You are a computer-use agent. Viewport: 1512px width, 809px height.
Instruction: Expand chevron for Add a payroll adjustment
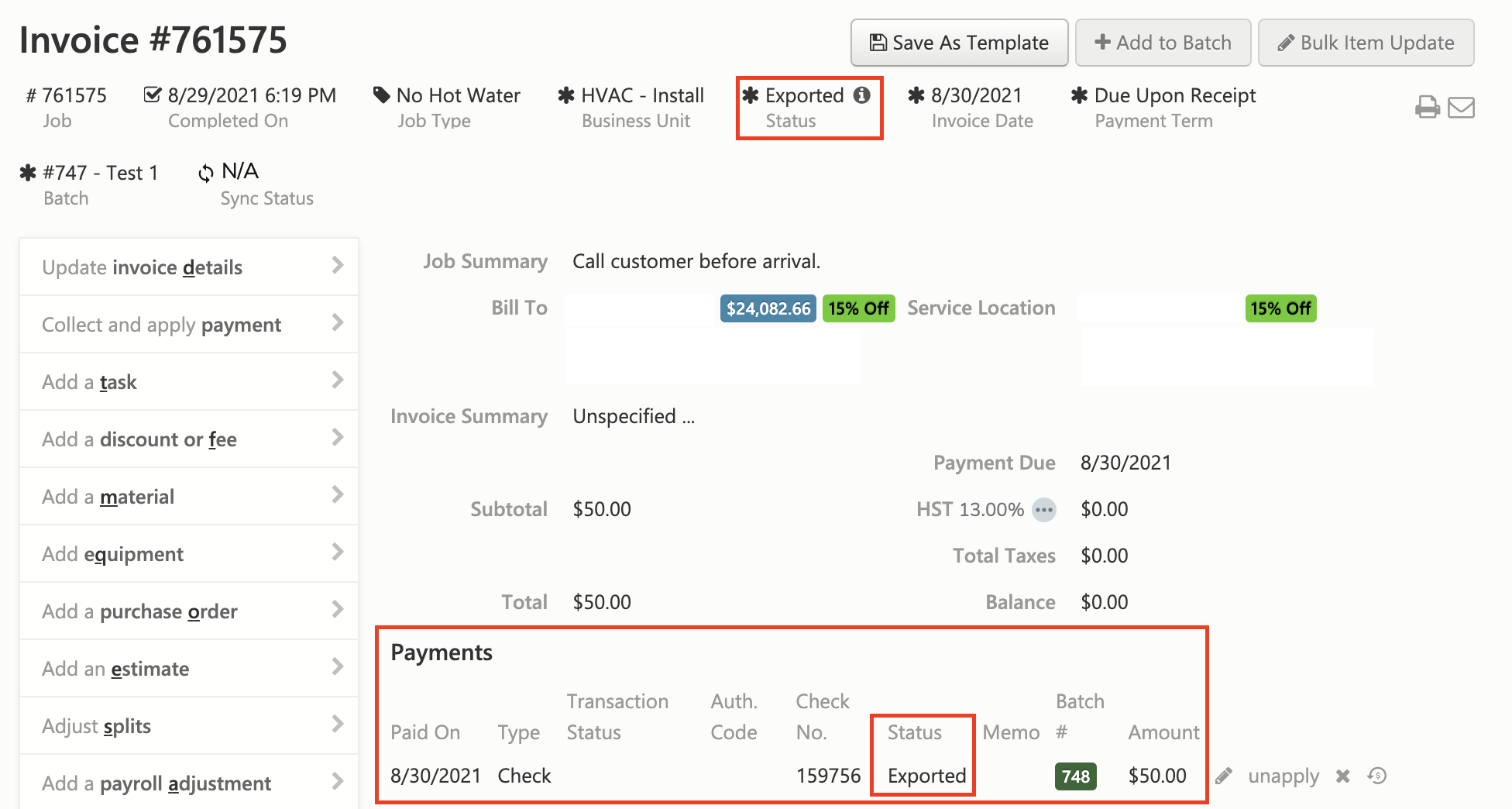coord(338,781)
